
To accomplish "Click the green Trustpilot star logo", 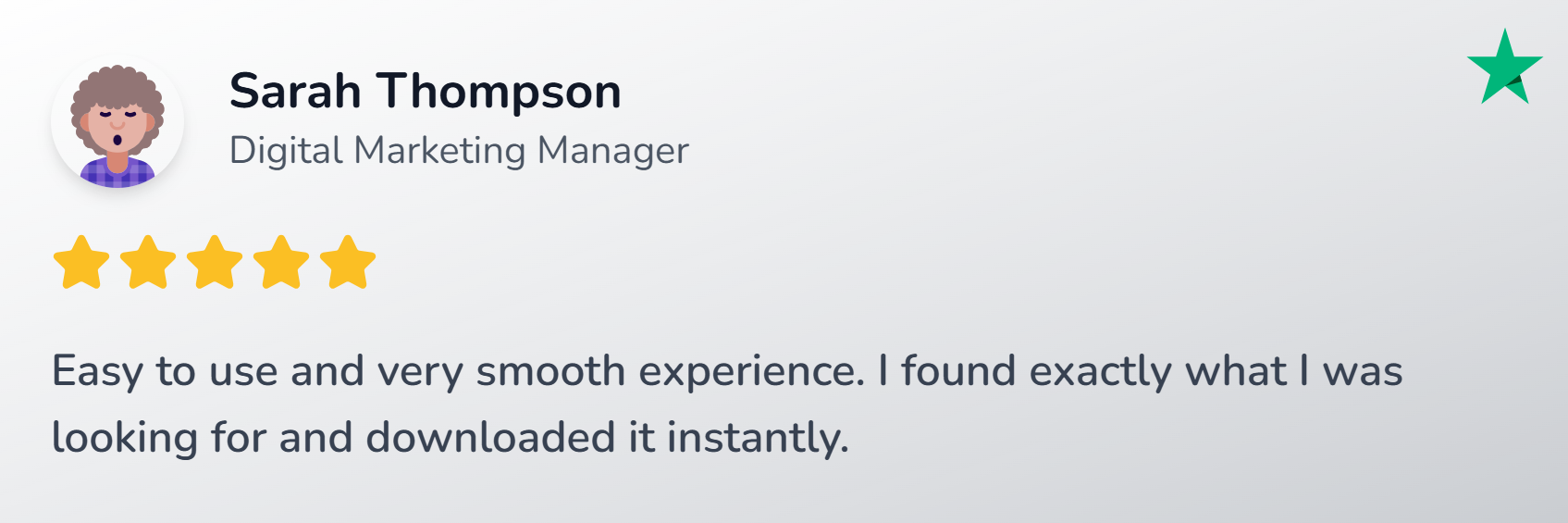I will [x=1505, y=68].
